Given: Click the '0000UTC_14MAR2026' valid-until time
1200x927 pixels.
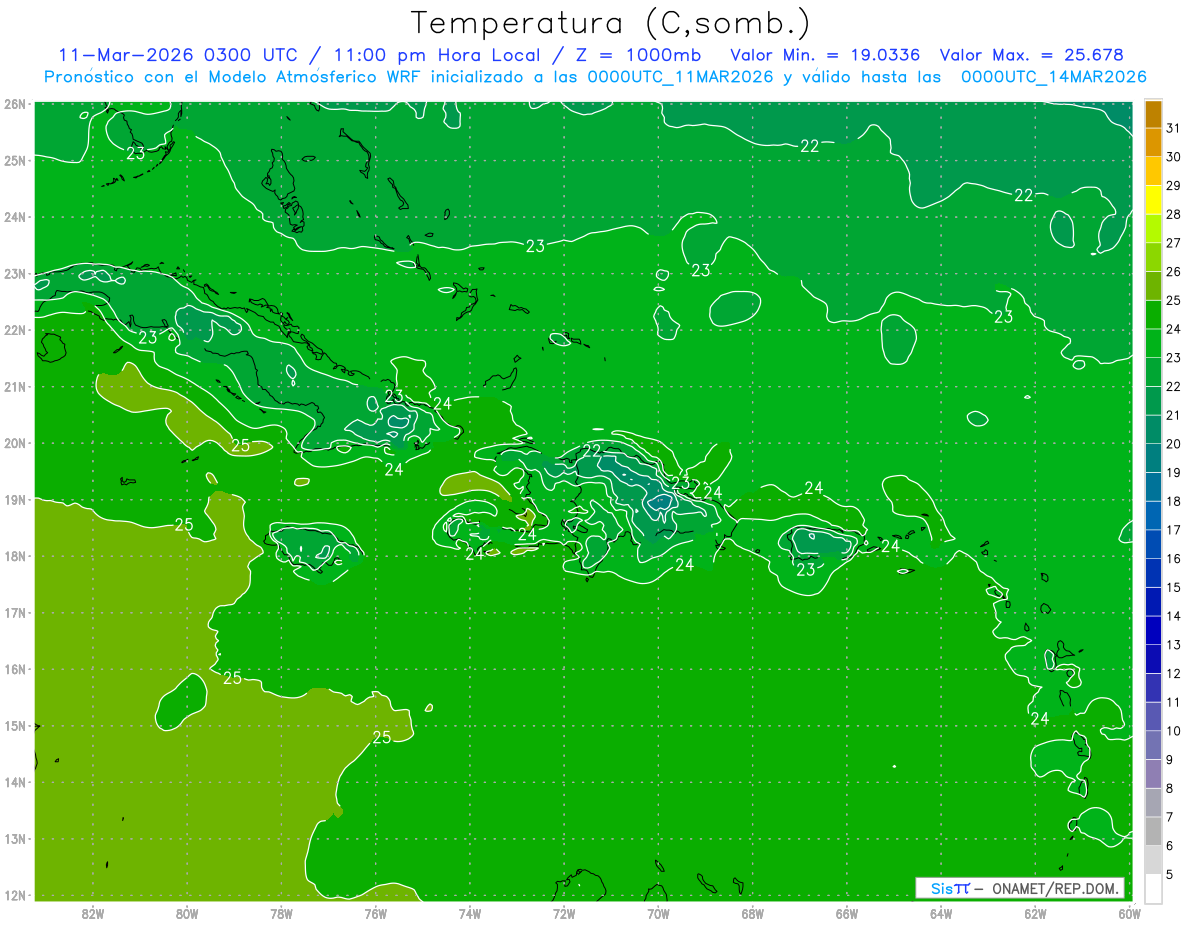Looking at the screenshot, I should pyautogui.click(x=1053, y=77).
